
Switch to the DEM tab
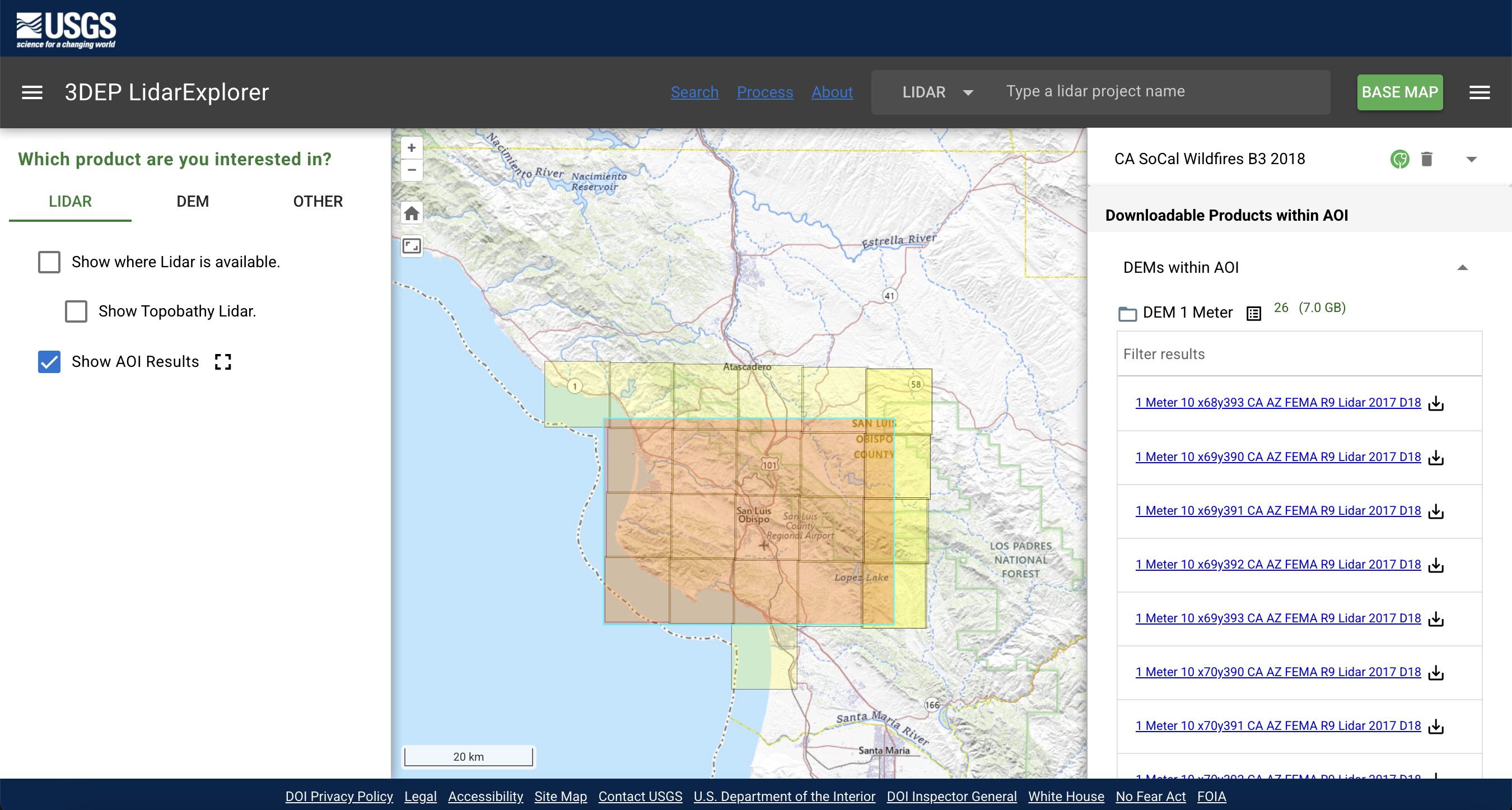pos(193,201)
